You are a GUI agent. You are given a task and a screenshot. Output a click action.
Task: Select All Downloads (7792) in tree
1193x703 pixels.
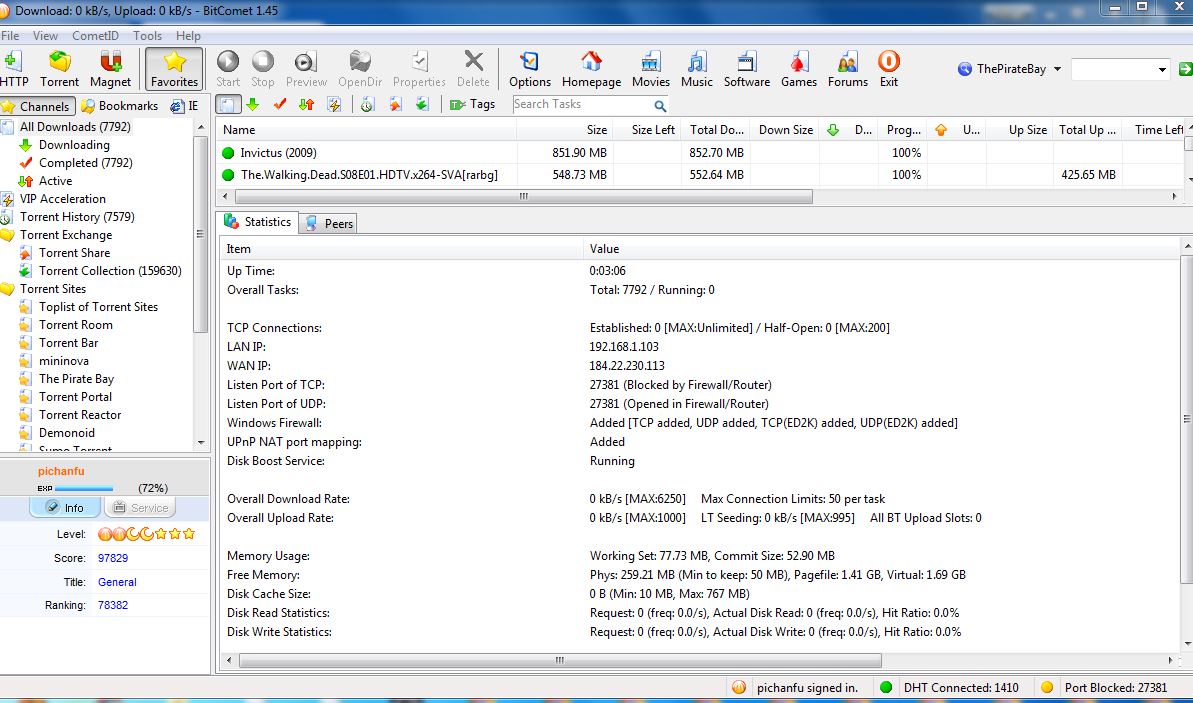pos(75,127)
